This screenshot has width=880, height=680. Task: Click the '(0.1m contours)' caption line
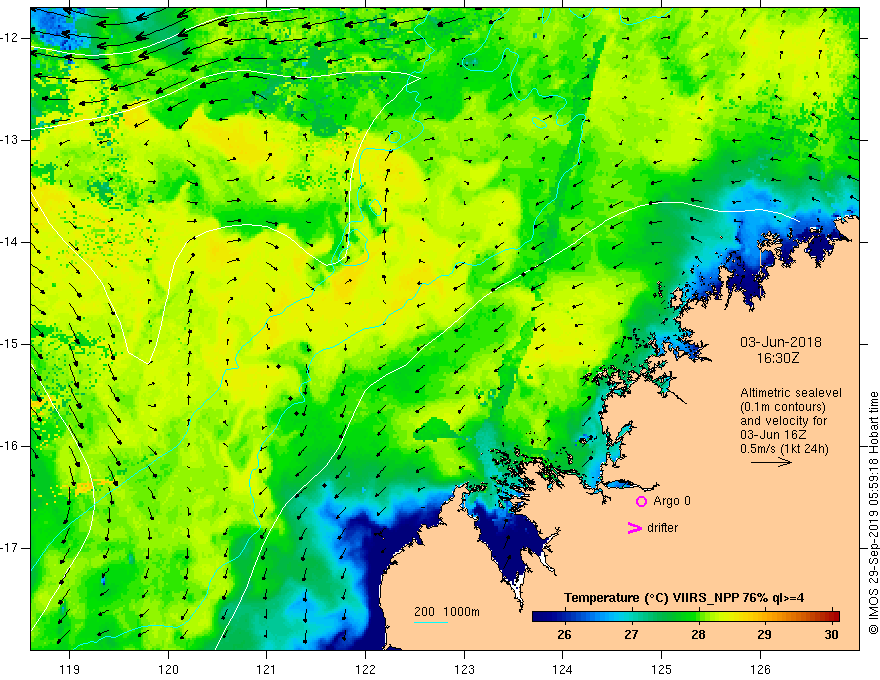click(783, 407)
